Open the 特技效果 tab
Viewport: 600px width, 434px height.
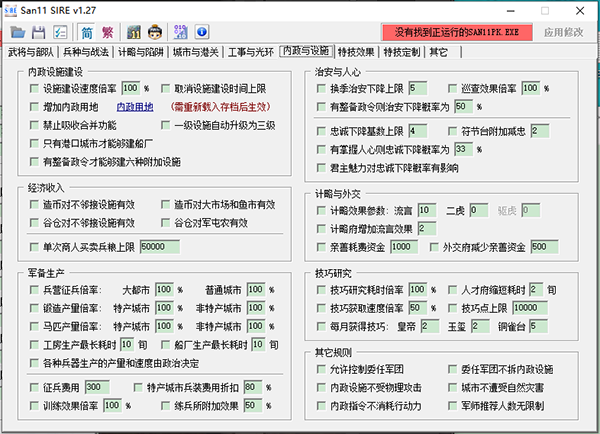pos(356,52)
